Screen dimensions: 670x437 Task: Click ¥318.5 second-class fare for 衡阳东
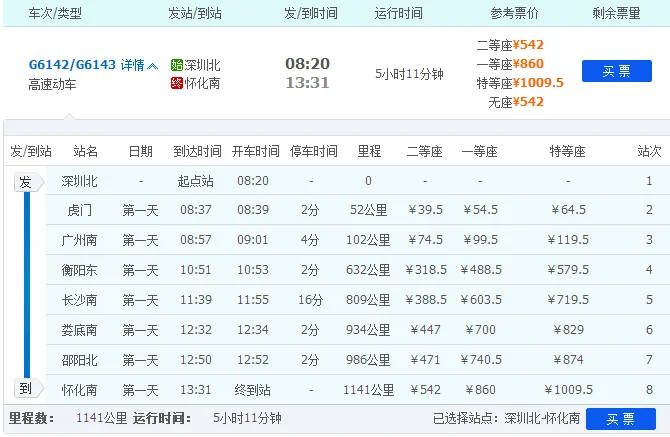(x=426, y=270)
